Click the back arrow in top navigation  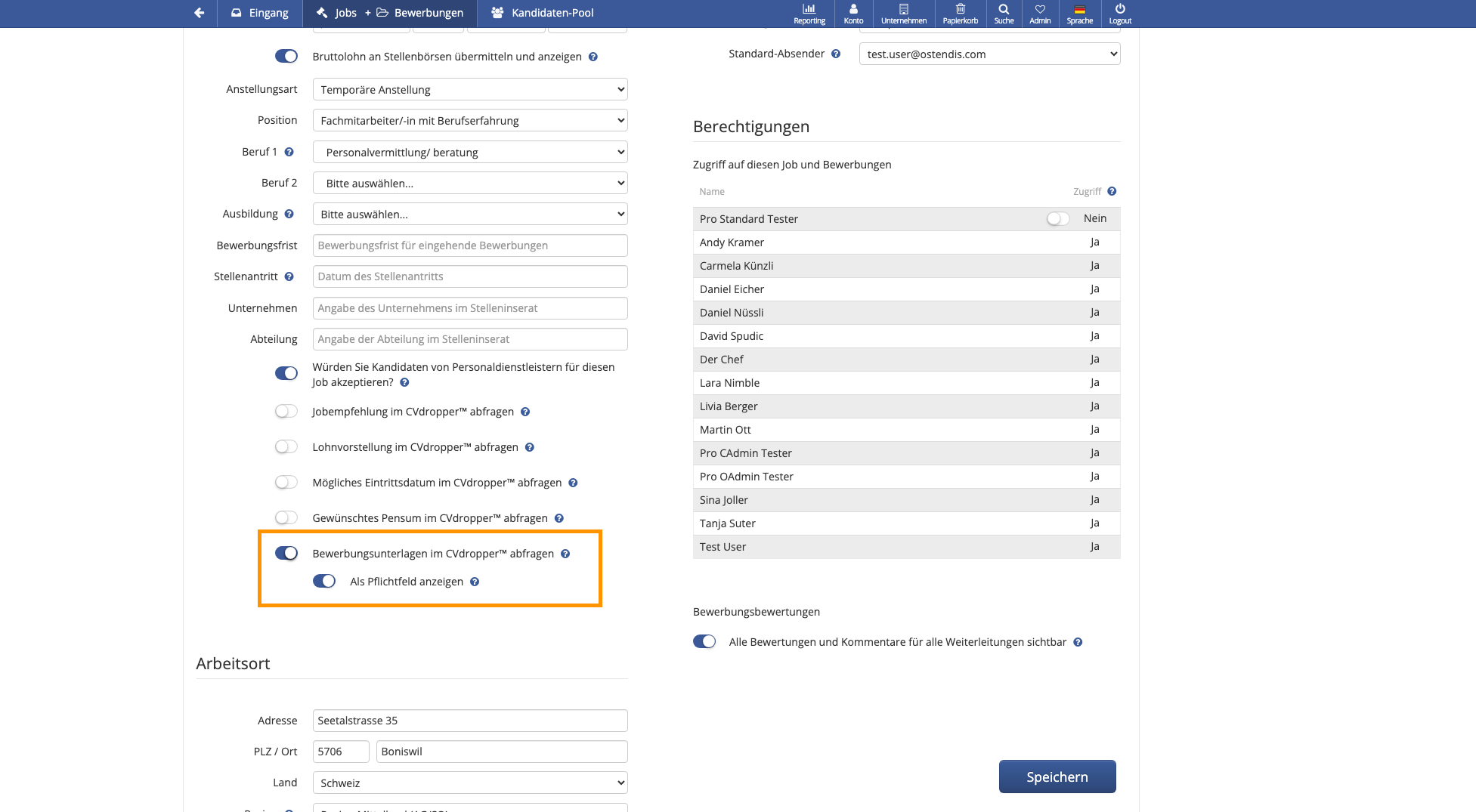click(x=199, y=13)
